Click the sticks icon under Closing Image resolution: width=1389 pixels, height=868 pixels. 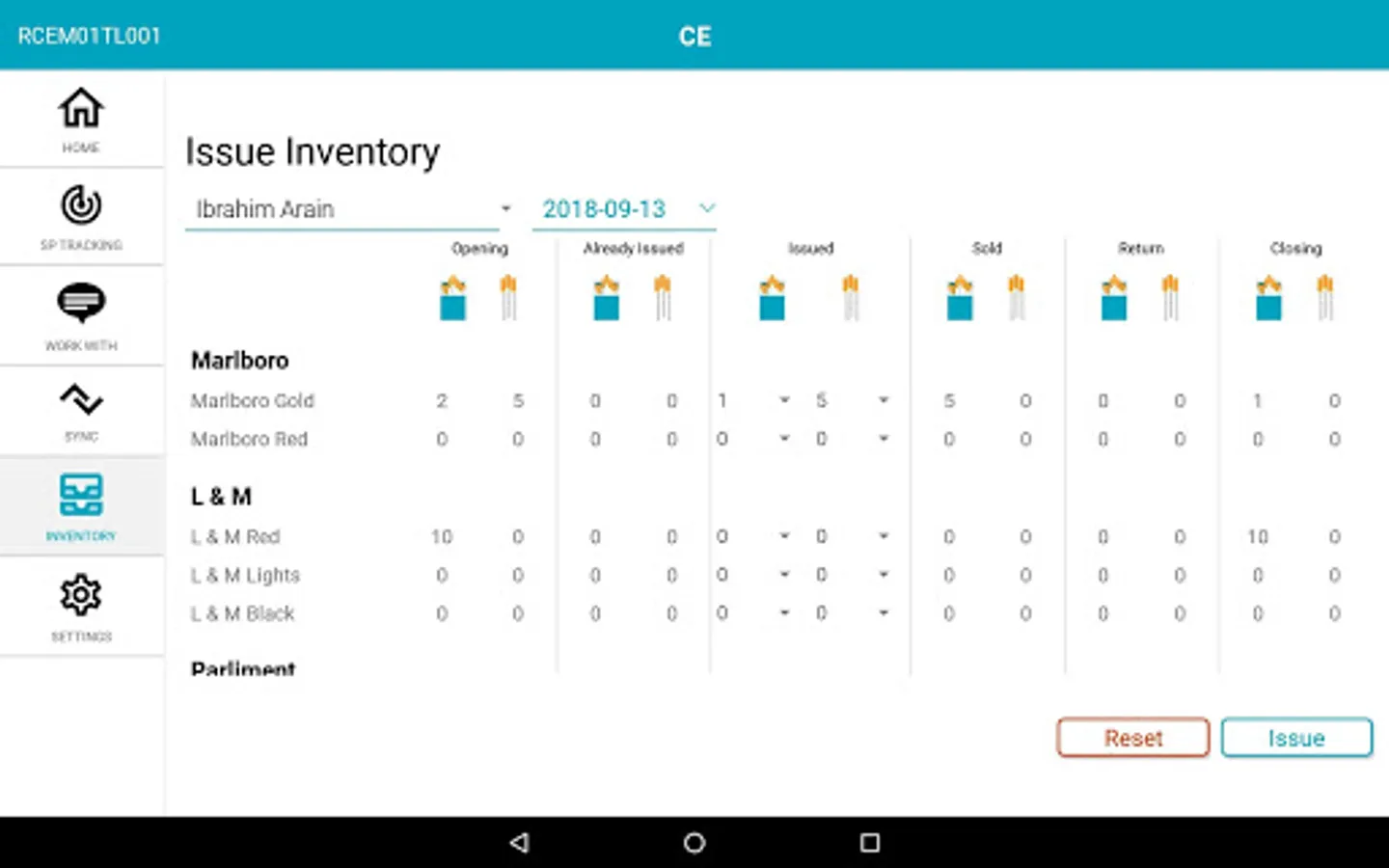pos(1325,298)
